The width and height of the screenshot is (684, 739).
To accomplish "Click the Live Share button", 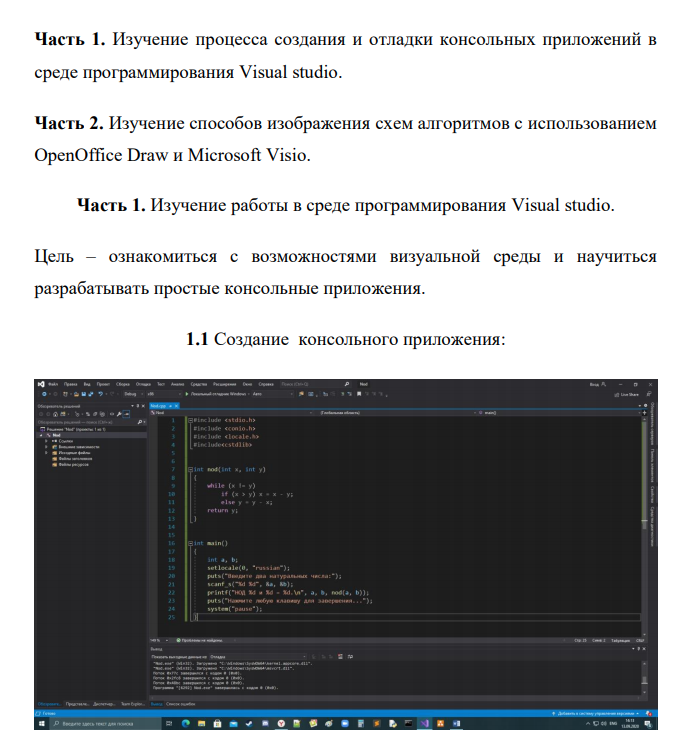I will (x=626, y=394).
